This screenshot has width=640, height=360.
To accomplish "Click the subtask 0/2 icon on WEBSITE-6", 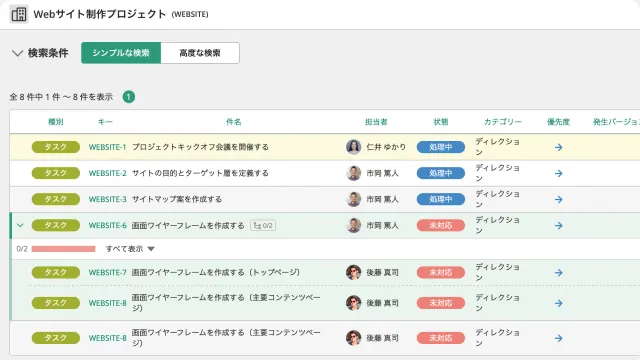I will click(263, 225).
